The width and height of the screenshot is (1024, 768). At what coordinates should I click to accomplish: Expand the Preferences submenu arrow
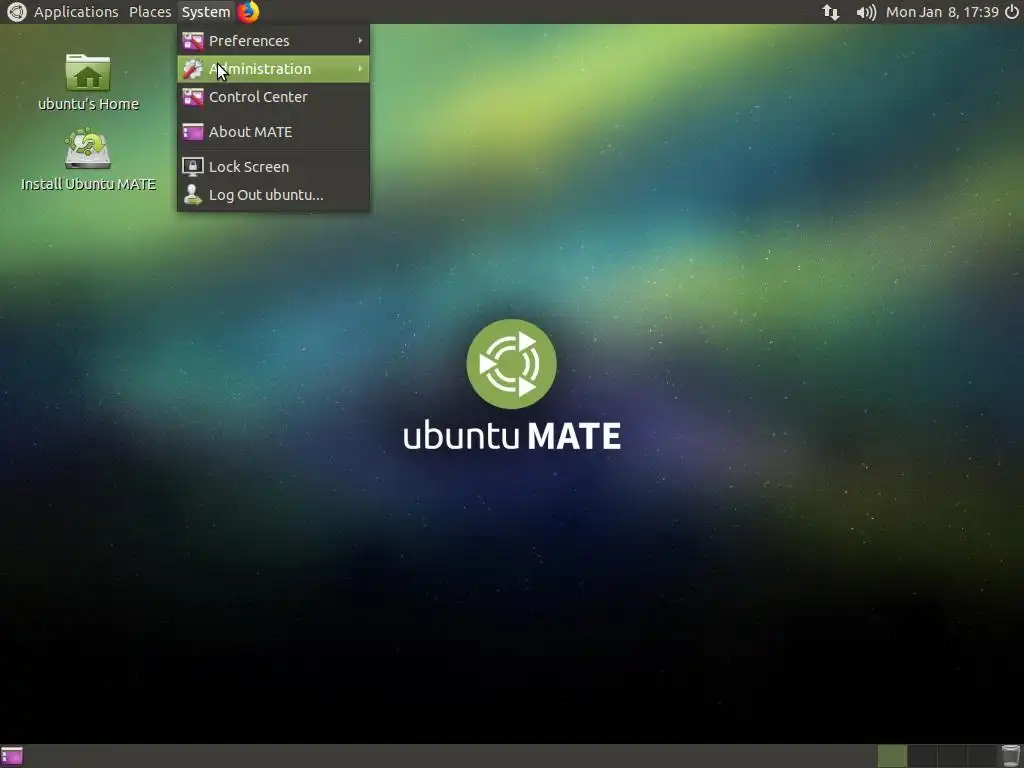[360, 40]
